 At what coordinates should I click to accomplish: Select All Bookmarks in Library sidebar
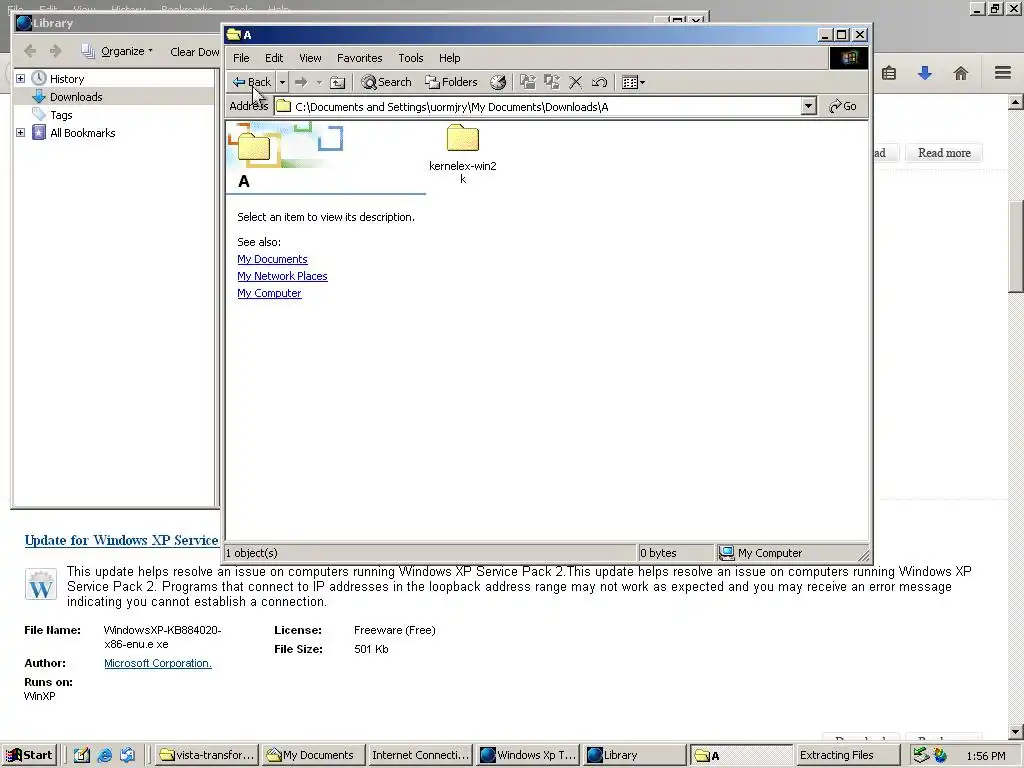point(82,133)
